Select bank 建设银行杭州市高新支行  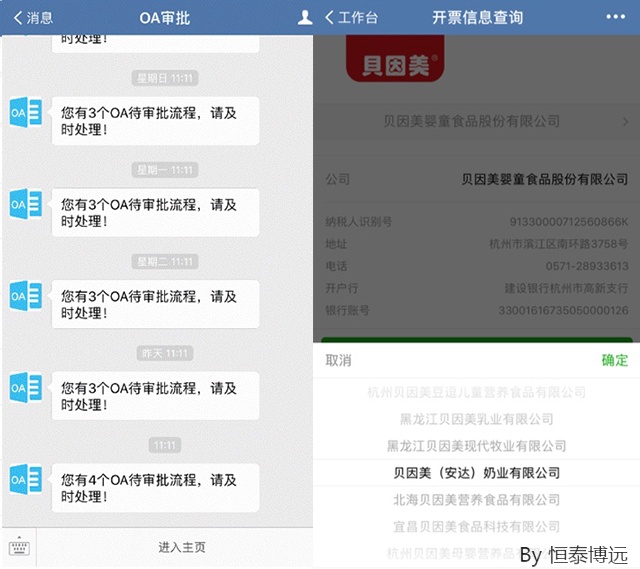[566, 288]
